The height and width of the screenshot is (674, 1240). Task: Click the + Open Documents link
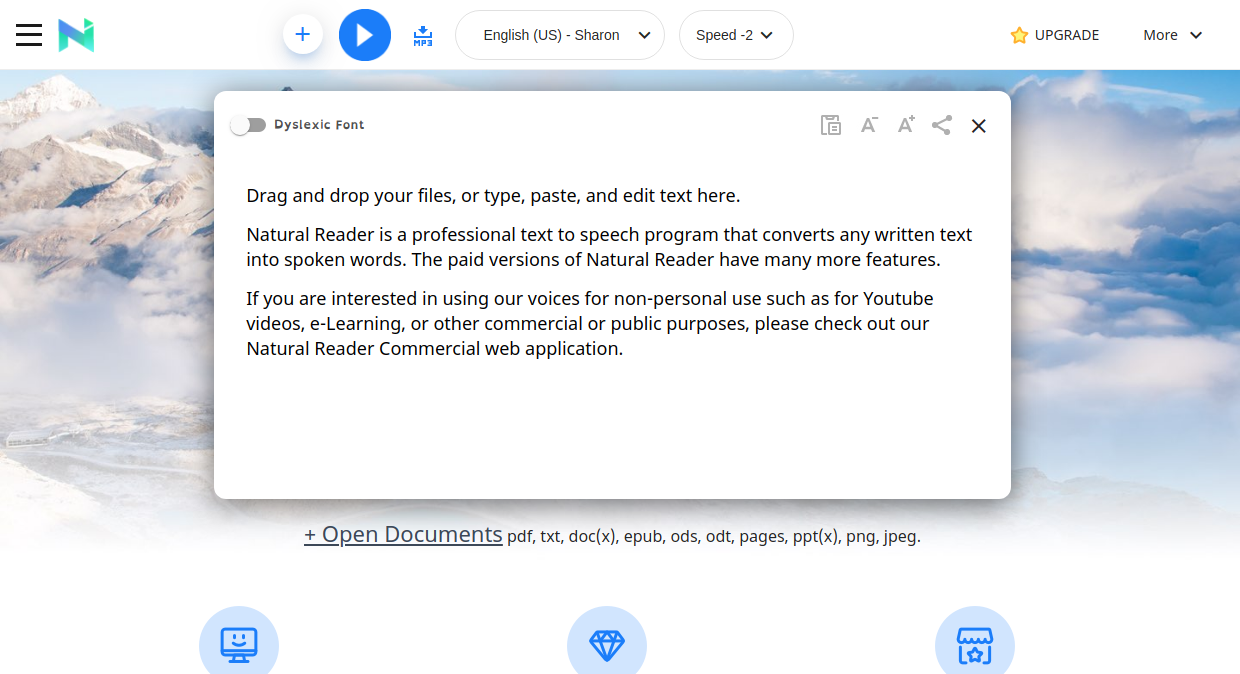click(x=403, y=534)
